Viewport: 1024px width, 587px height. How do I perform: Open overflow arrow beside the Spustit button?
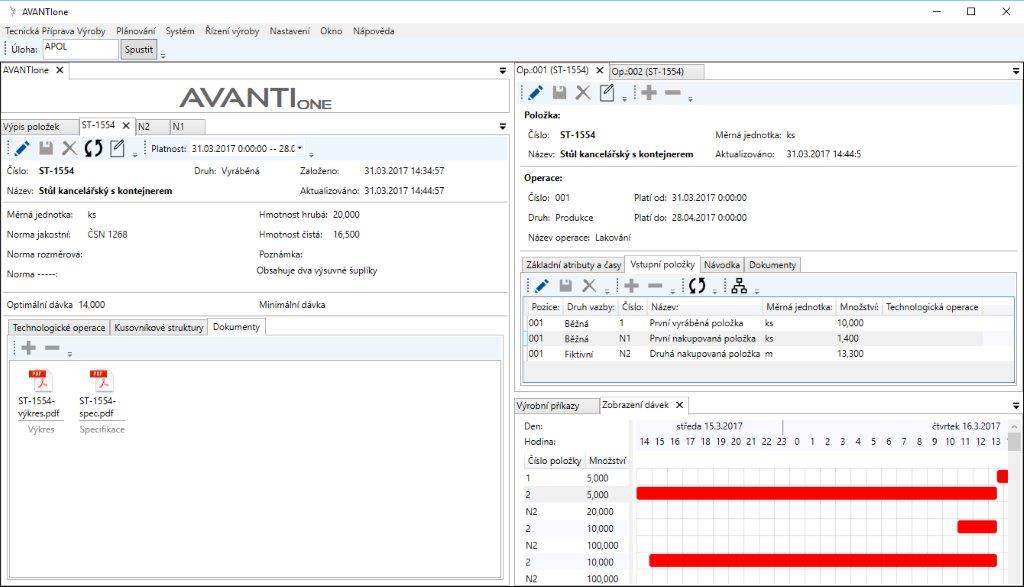[x=163, y=55]
